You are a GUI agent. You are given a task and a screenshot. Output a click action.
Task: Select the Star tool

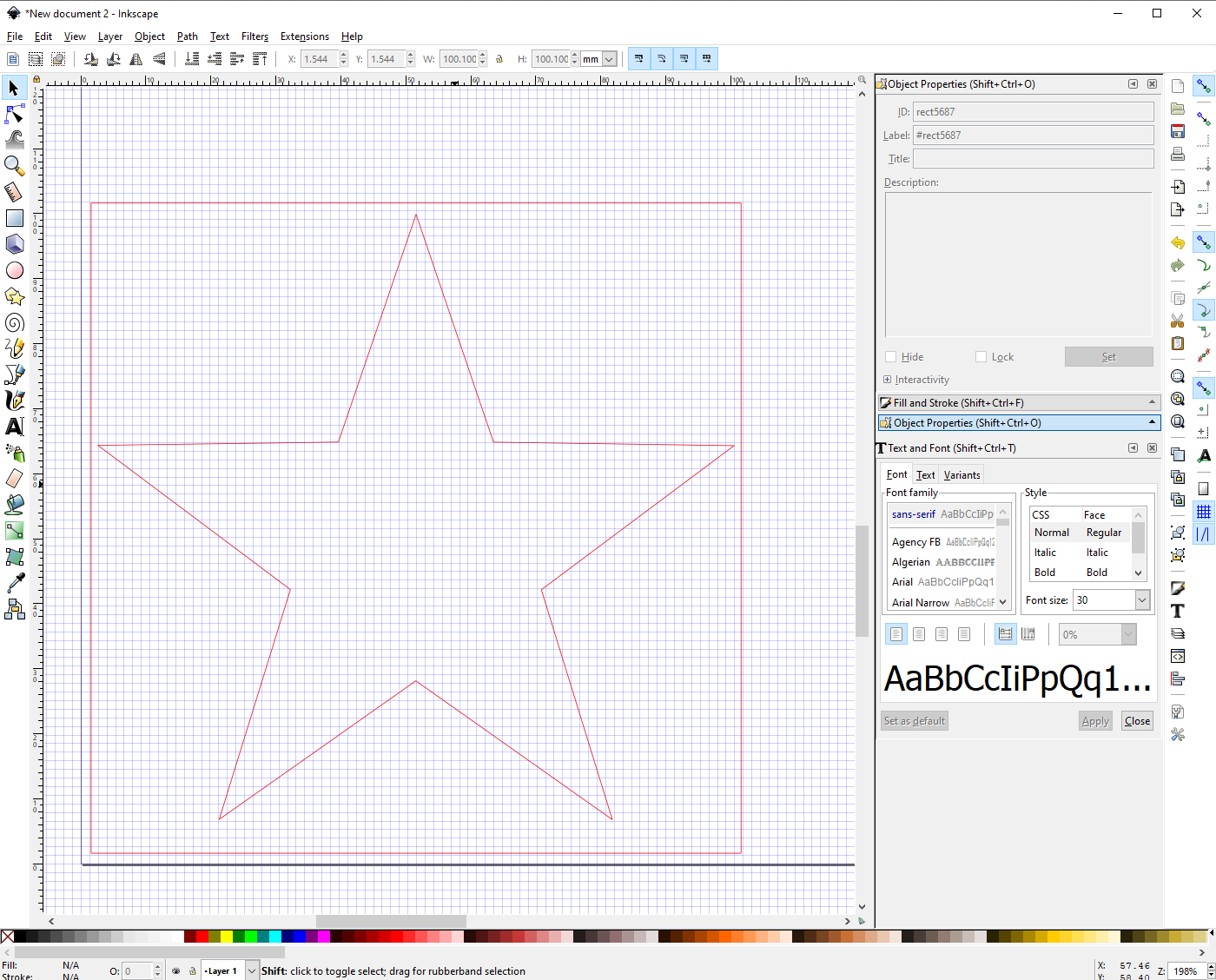coord(14,296)
